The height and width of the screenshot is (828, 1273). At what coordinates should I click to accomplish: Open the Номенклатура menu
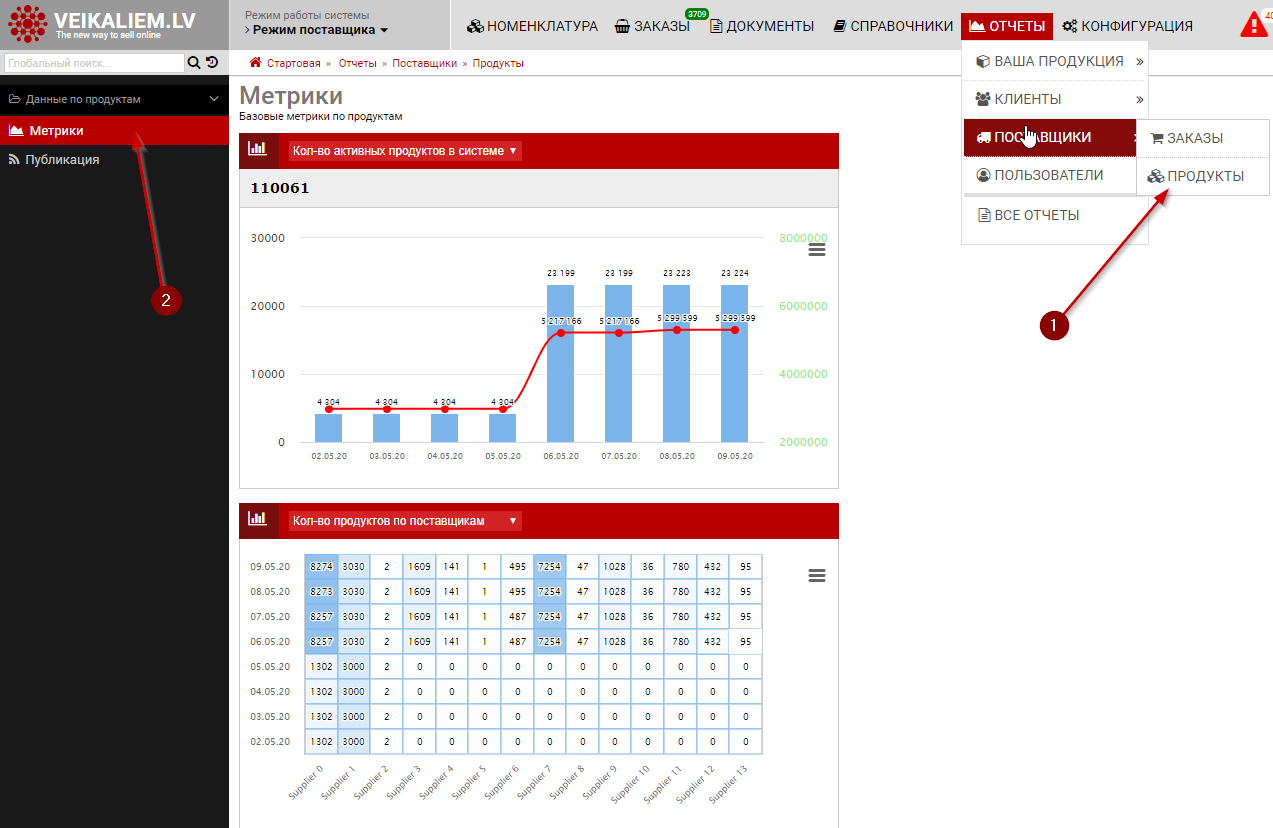[x=532, y=26]
